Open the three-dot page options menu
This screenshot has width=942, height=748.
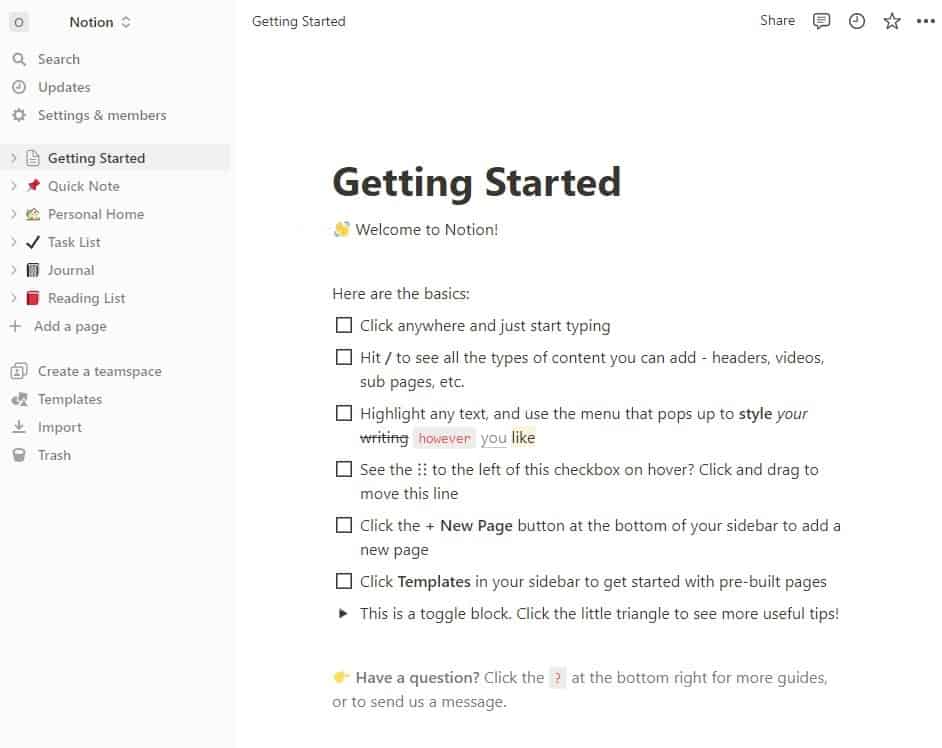click(x=925, y=21)
